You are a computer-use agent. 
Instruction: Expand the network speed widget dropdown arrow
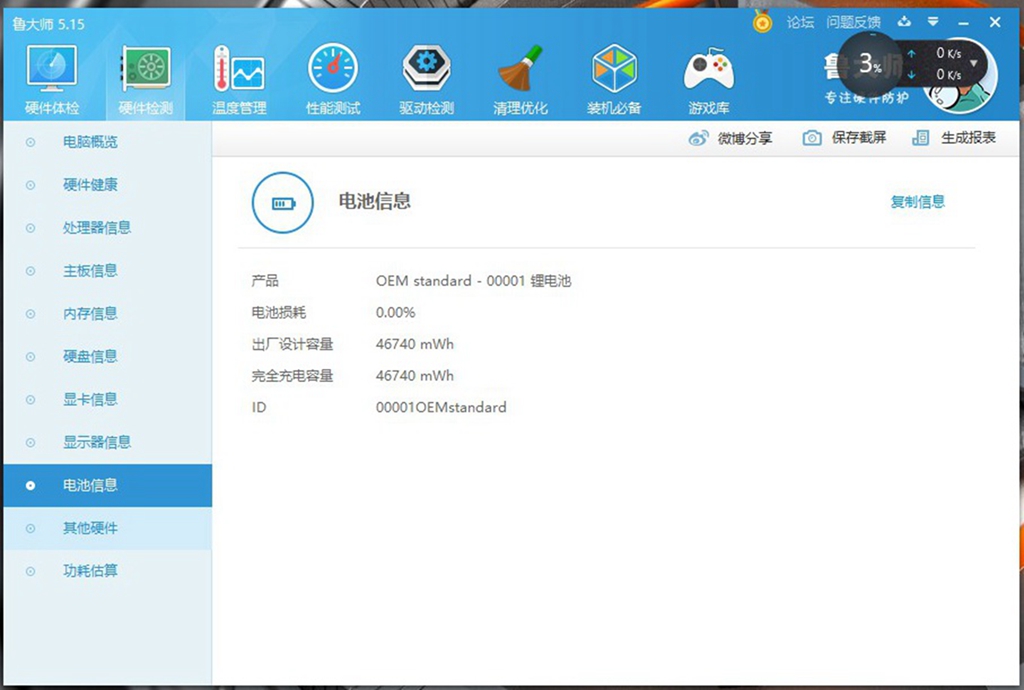974,63
